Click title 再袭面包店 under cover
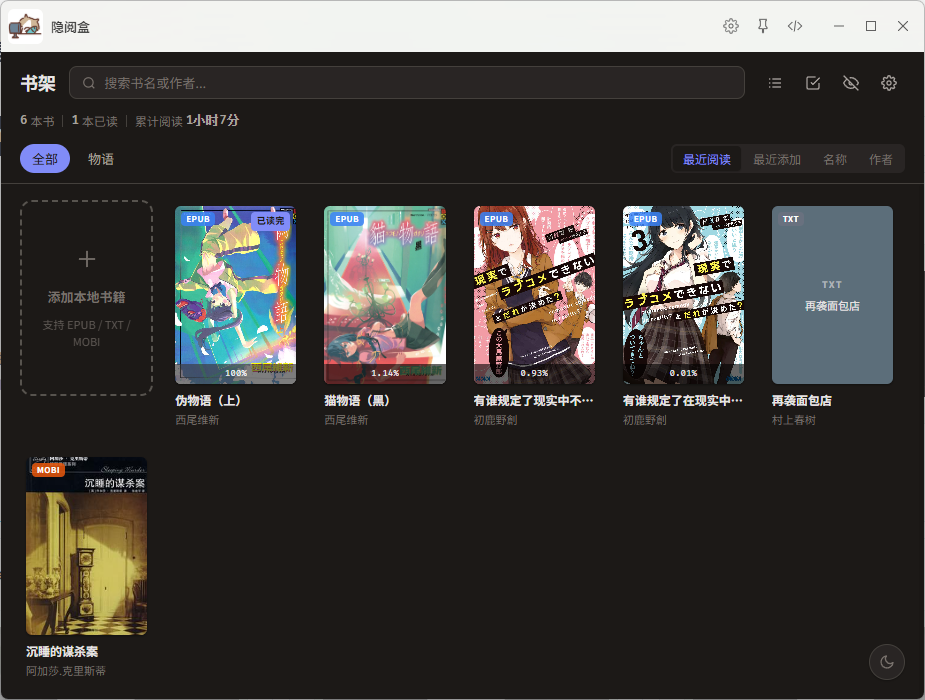Viewport: 925px width, 700px height. 802,400
